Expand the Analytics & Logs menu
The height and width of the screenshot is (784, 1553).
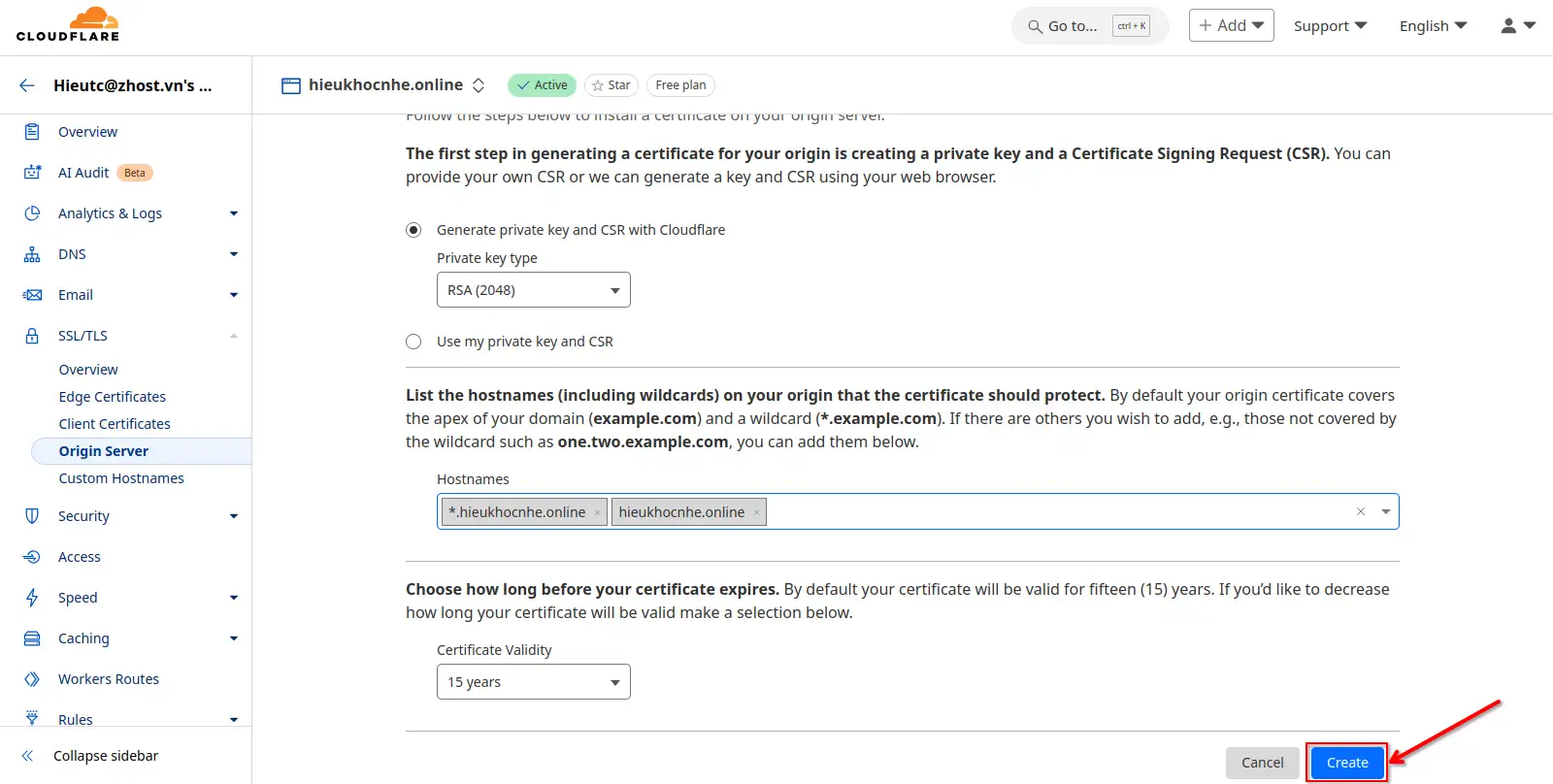(233, 213)
